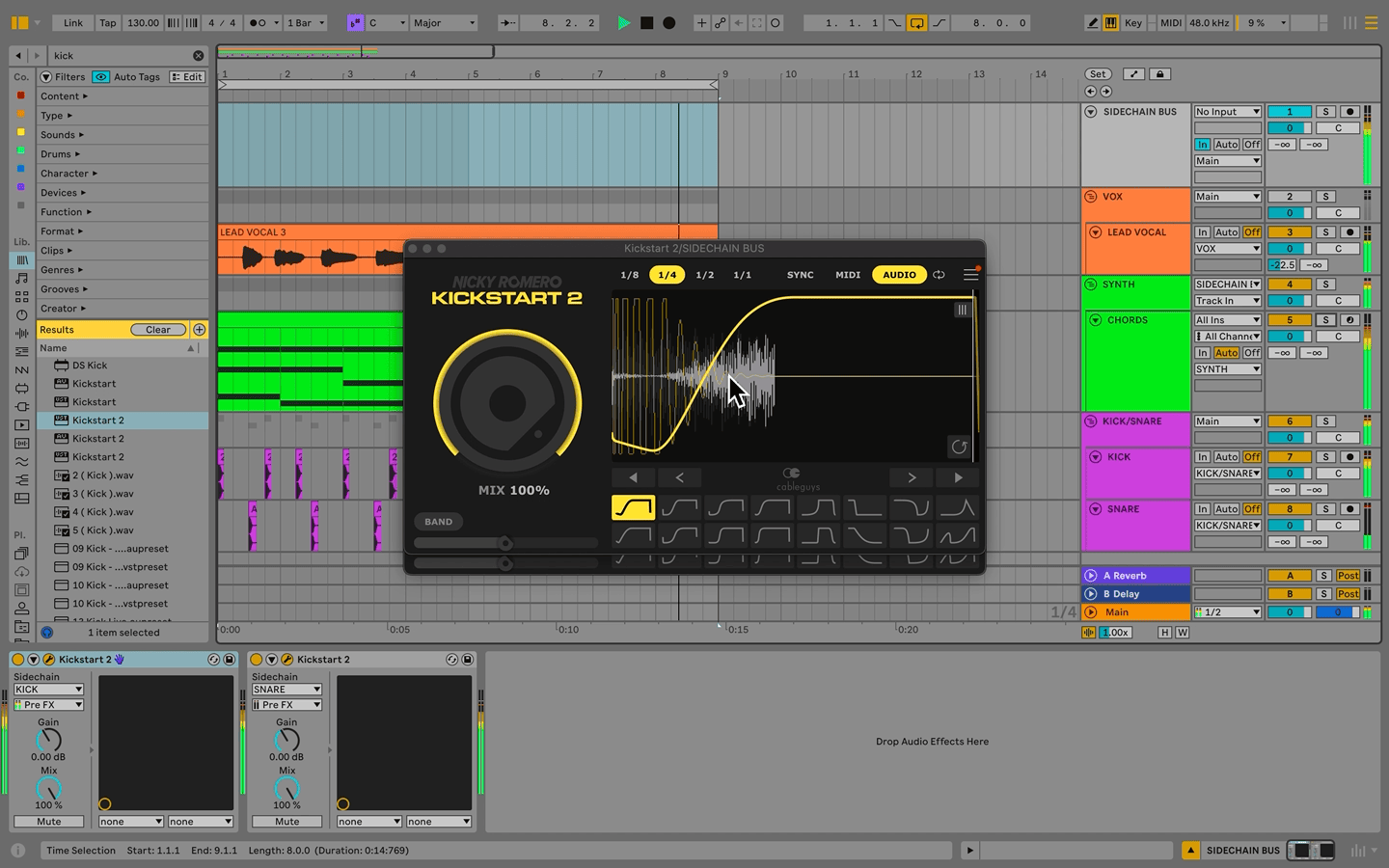This screenshot has height=868, width=1389.
Task: Switch Kickstart 2 to SYNC mode
Action: tap(800, 275)
